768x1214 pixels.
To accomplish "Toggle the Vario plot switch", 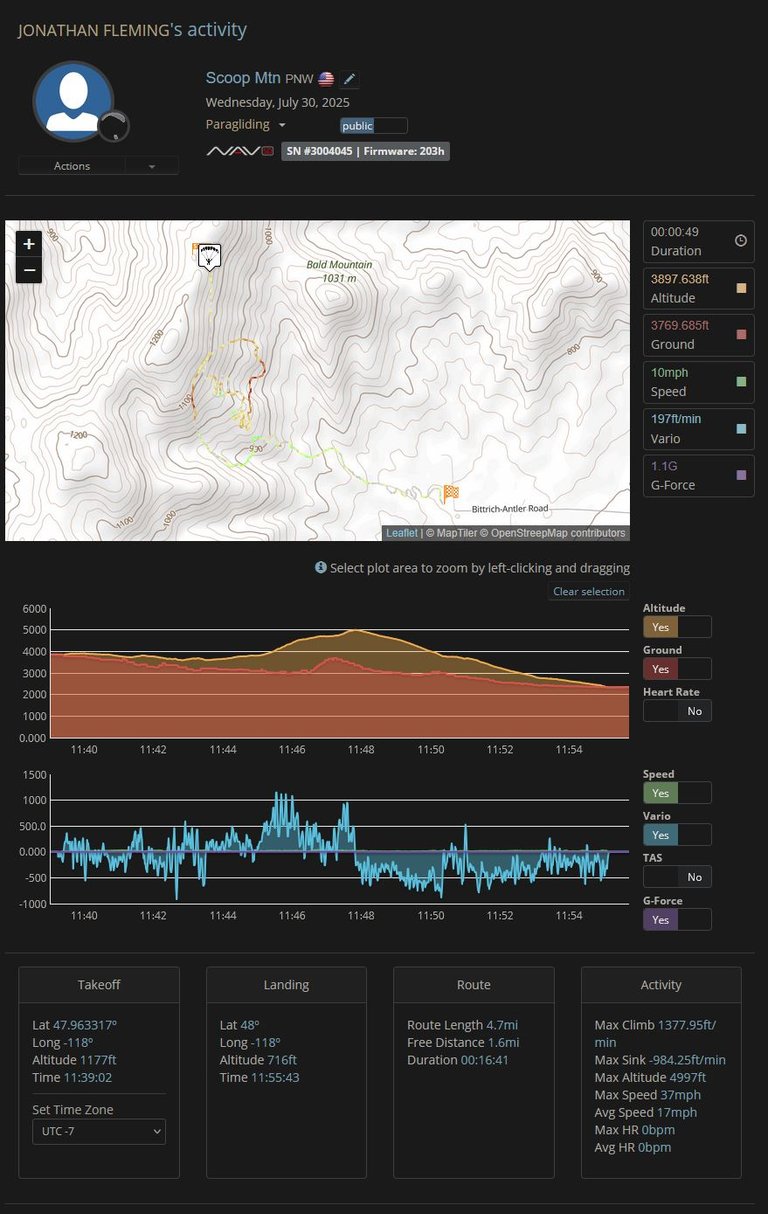I will (677, 835).
